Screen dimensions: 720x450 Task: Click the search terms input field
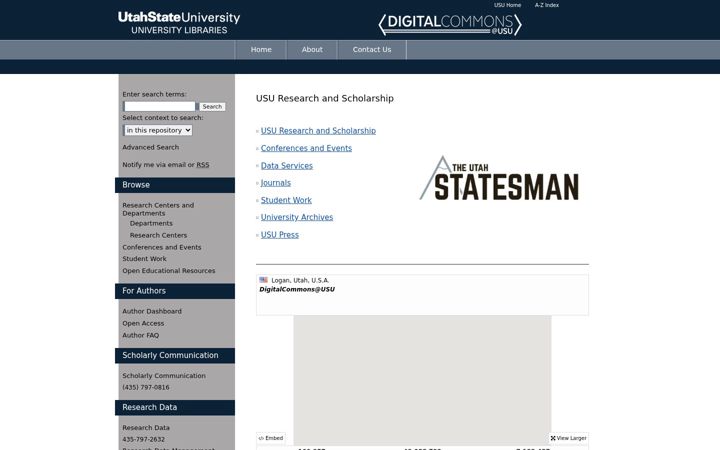click(x=159, y=107)
